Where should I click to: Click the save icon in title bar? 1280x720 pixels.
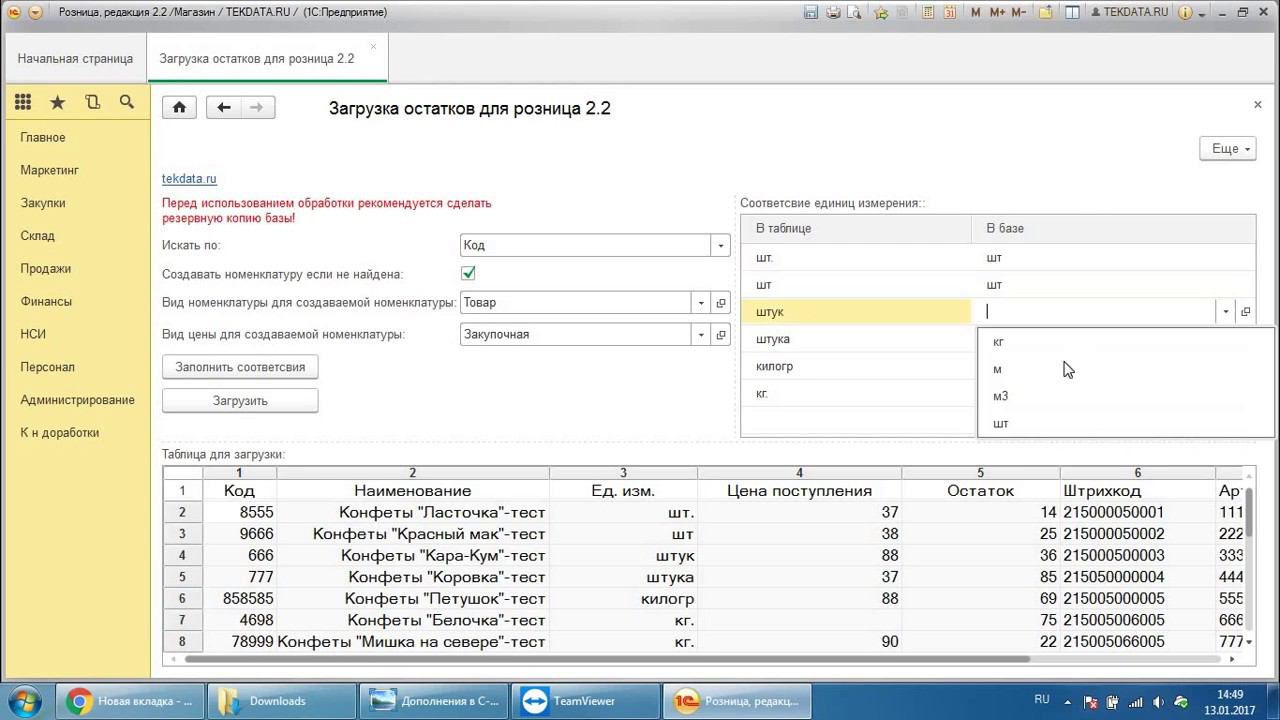(811, 12)
